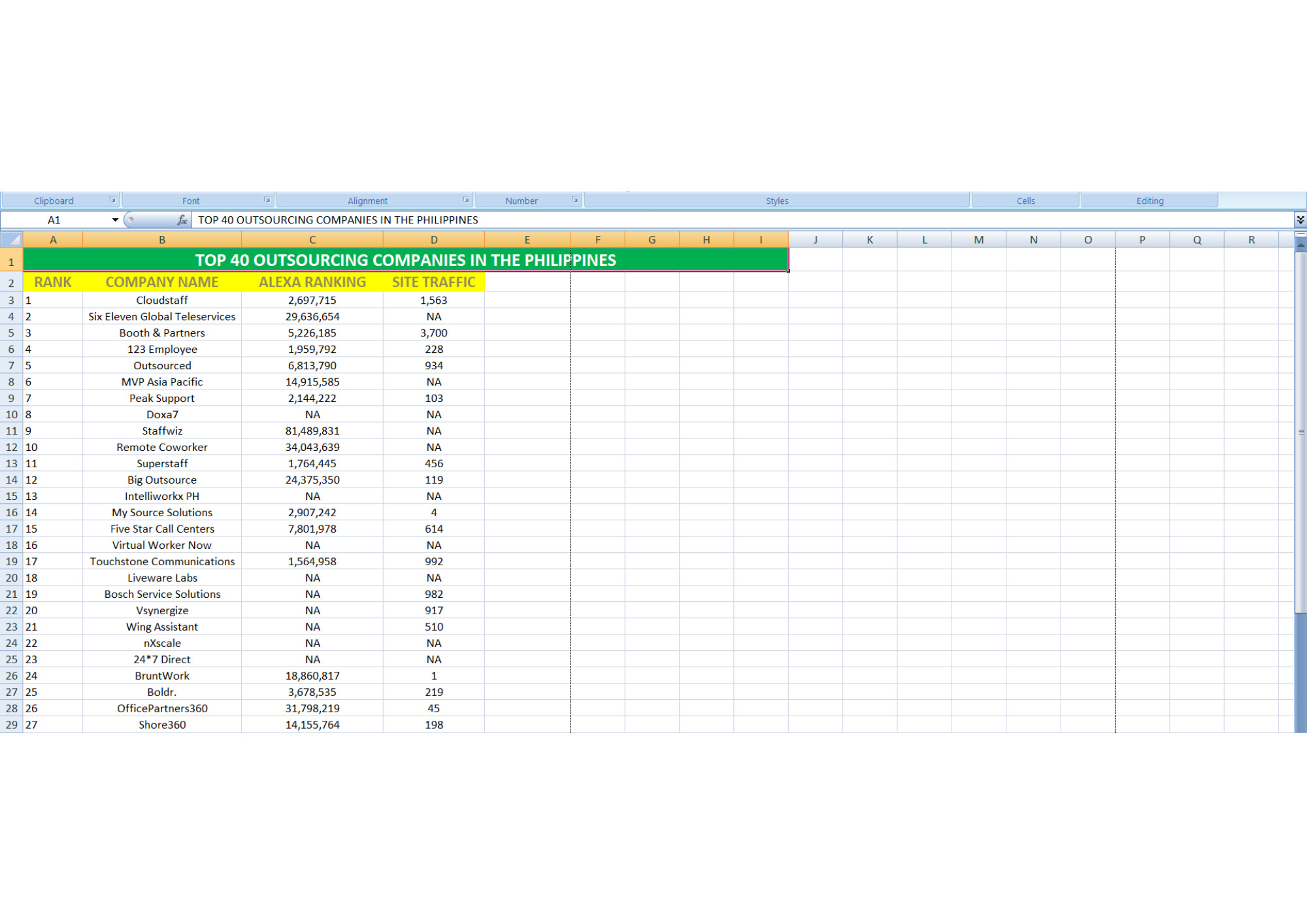
Task: Click the Insert Function fx icon
Action: [x=182, y=220]
